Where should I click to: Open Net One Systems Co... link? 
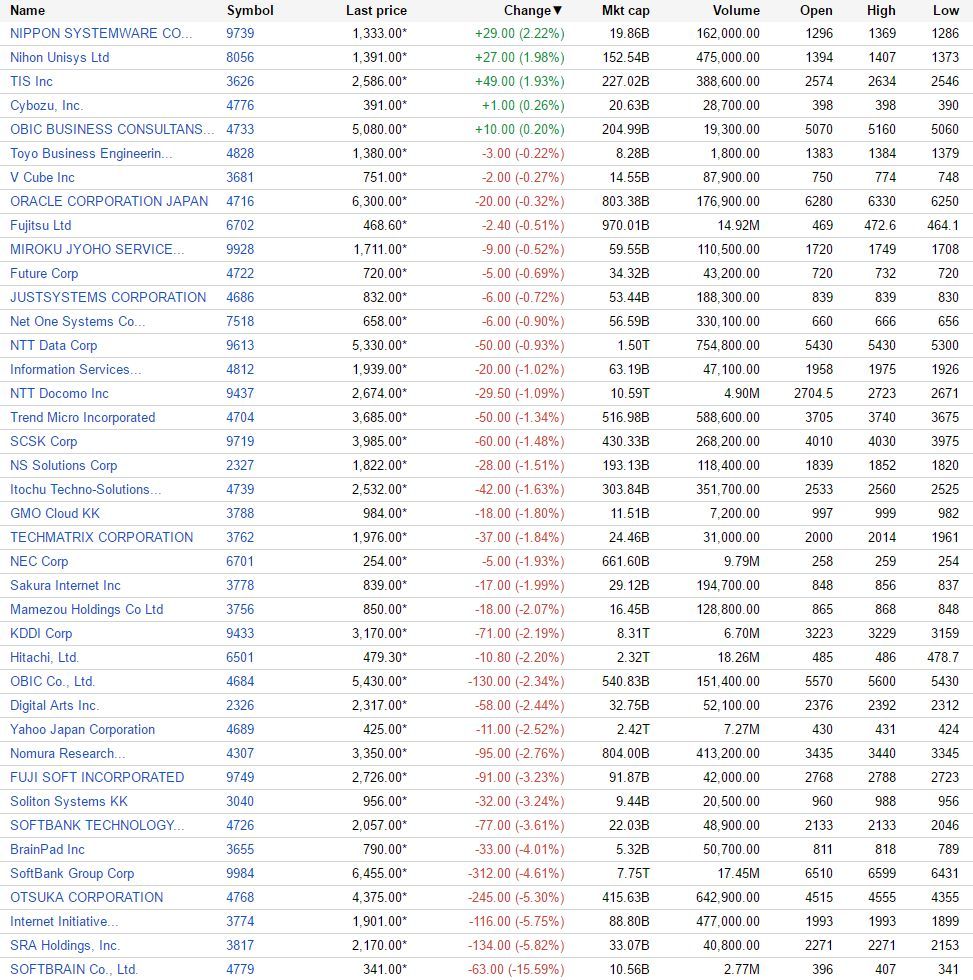(x=77, y=321)
